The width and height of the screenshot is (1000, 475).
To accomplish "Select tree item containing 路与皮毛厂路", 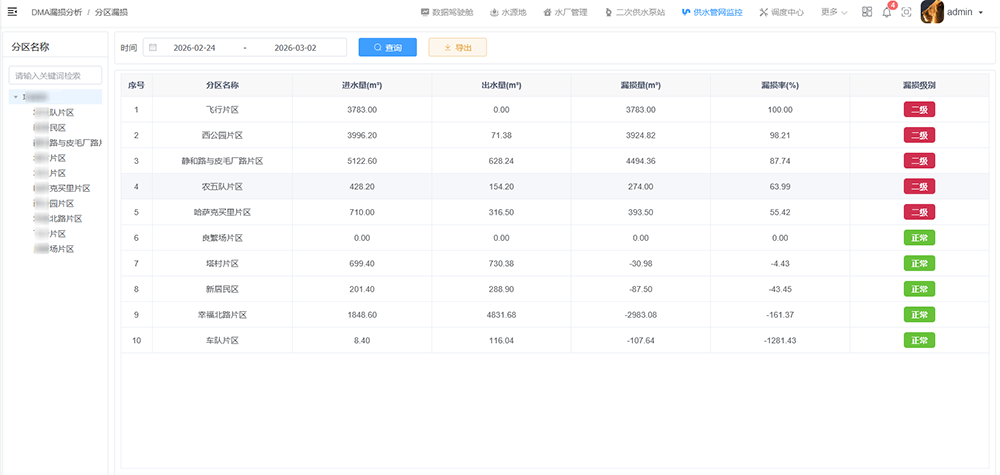I will tap(67, 143).
